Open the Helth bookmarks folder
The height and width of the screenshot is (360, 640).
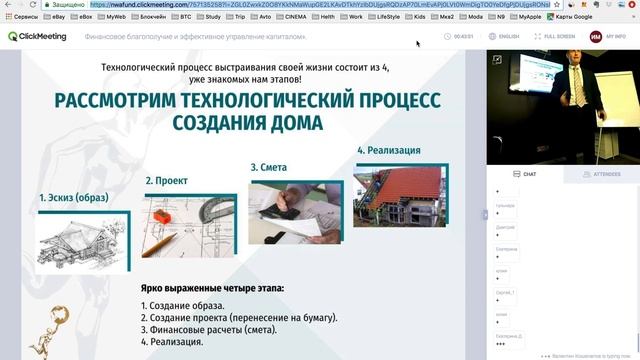[323, 17]
